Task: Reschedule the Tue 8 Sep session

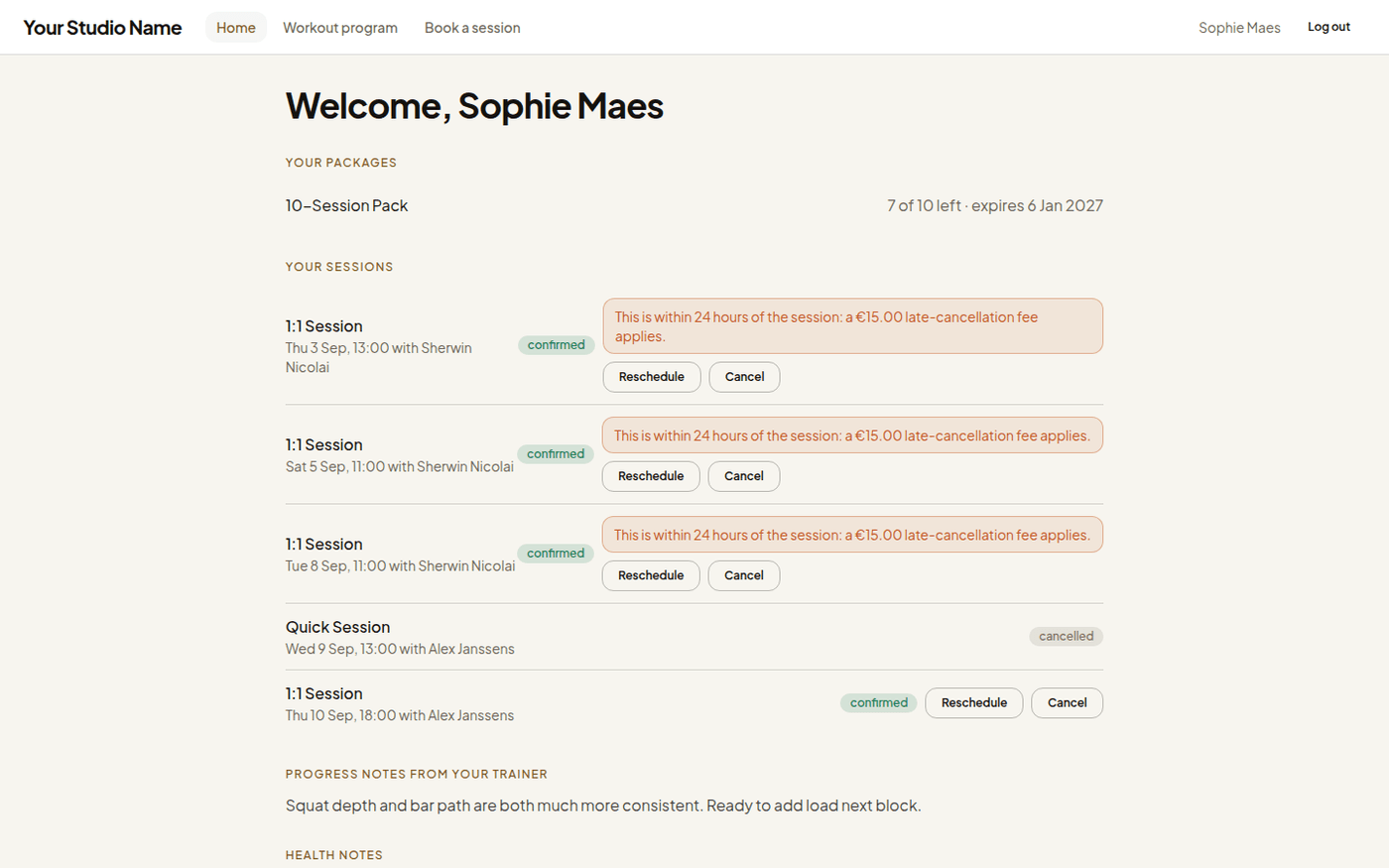Action: (x=651, y=575)
